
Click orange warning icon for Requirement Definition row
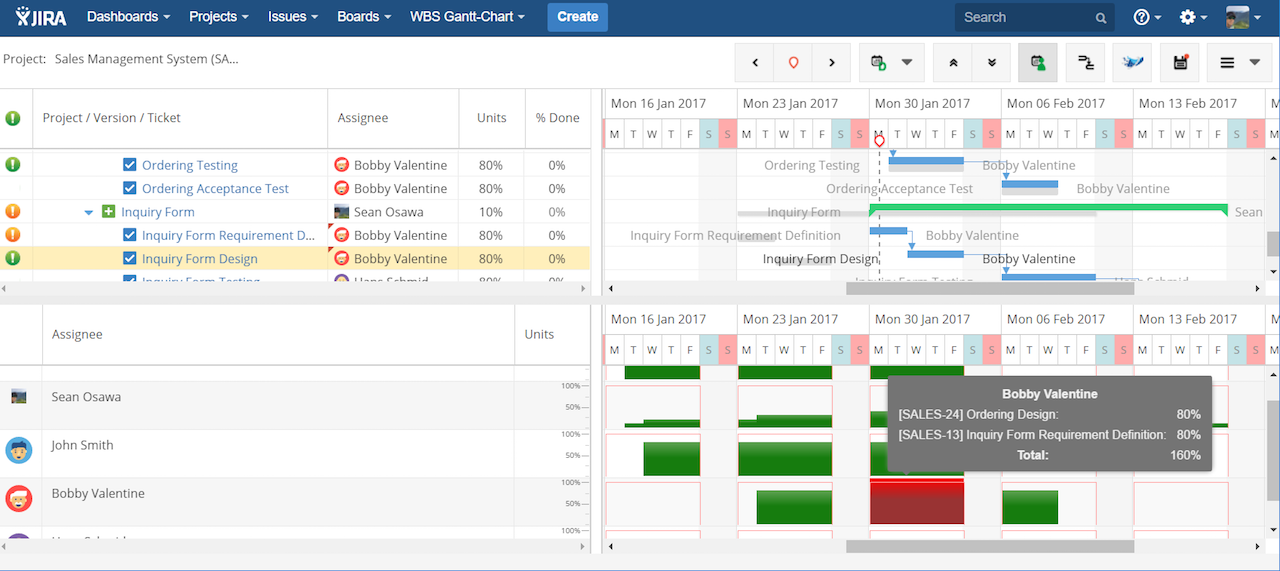13,235
